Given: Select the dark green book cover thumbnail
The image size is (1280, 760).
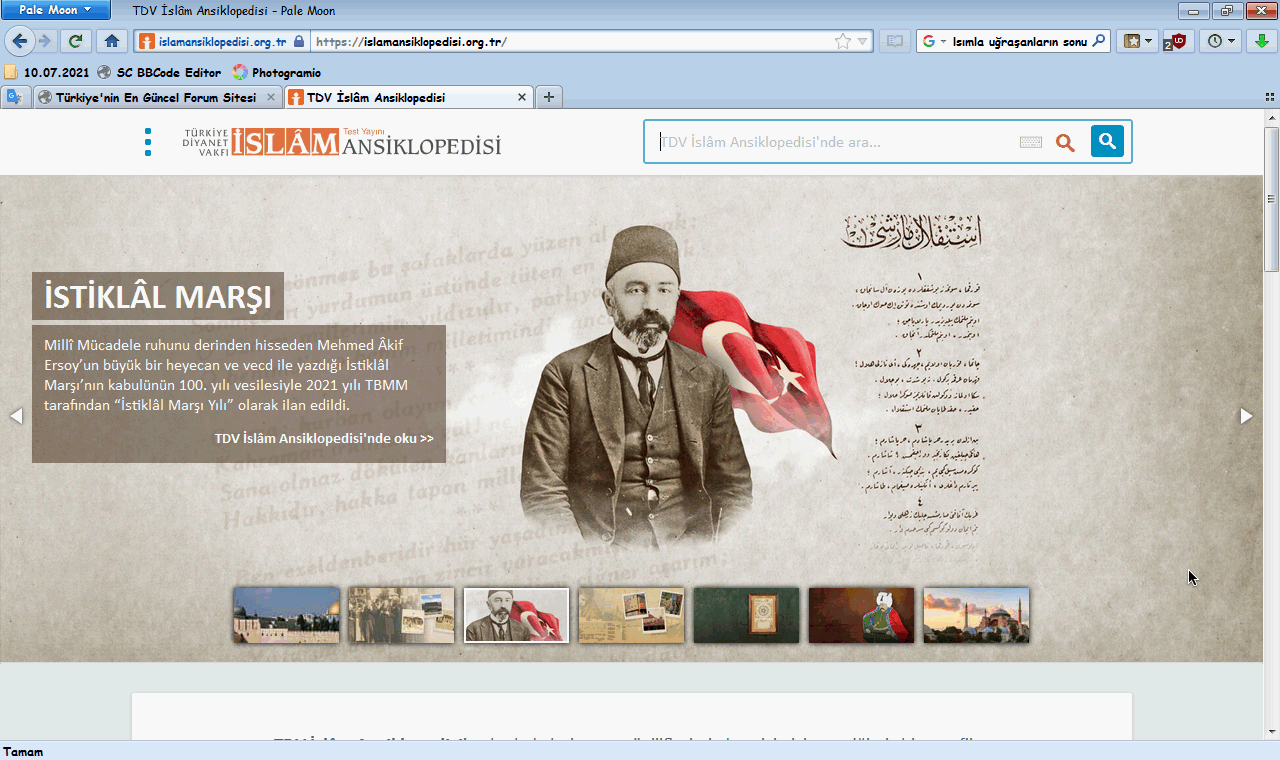Looking at the screenshot, I should pos(747,615).
